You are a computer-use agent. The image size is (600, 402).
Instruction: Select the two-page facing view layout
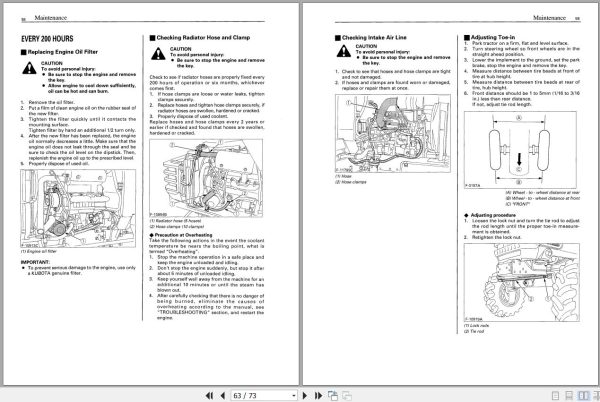click(583, 395)
